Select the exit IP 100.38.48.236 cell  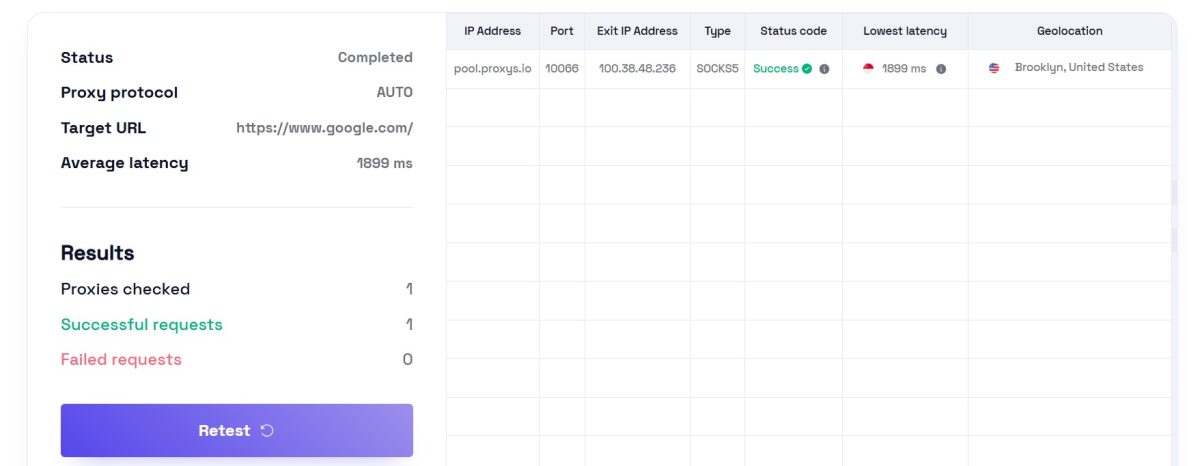(x=637, y=69)
